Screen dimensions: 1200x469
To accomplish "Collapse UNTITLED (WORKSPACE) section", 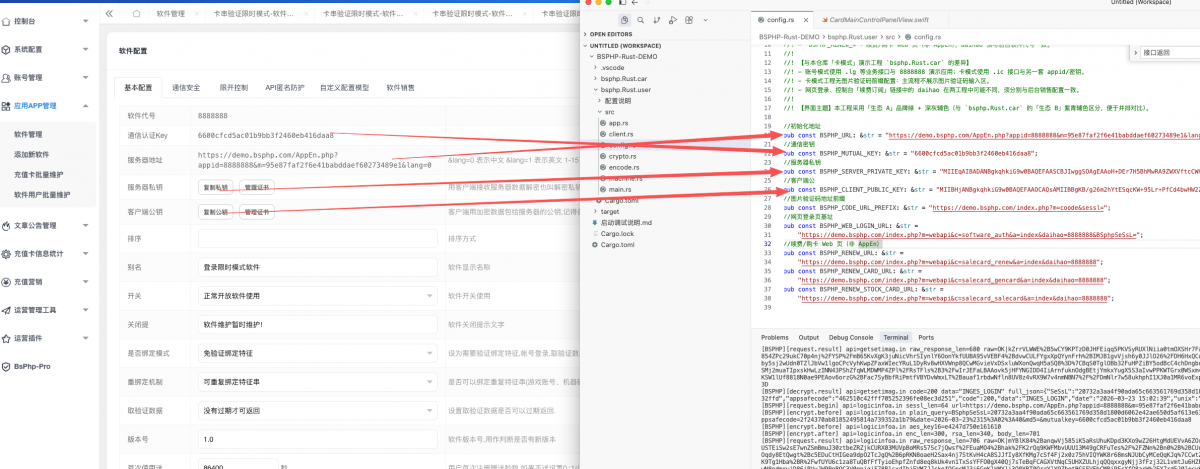I will coord(626,46).
